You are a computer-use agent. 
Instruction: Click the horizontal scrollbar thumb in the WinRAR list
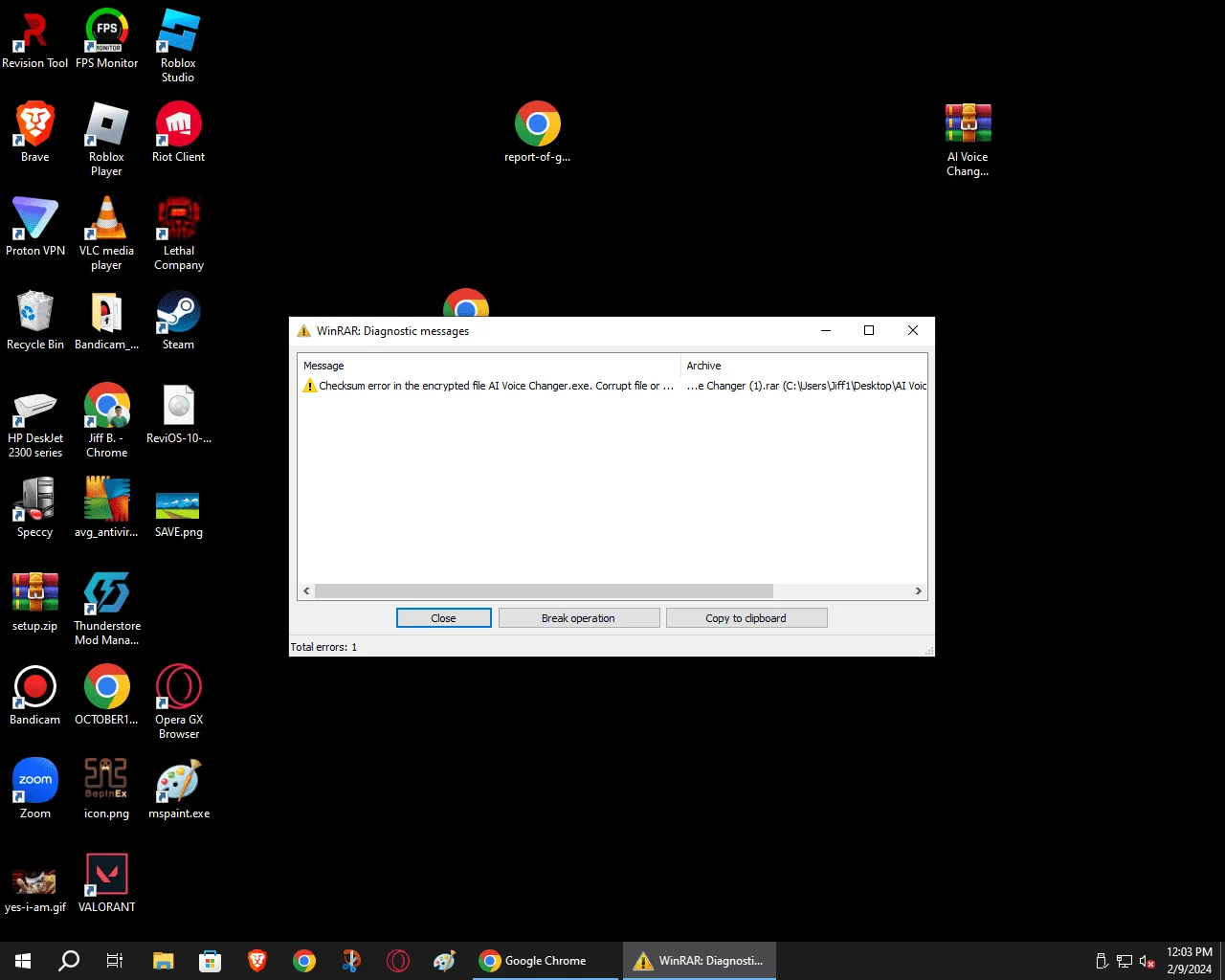544,591
